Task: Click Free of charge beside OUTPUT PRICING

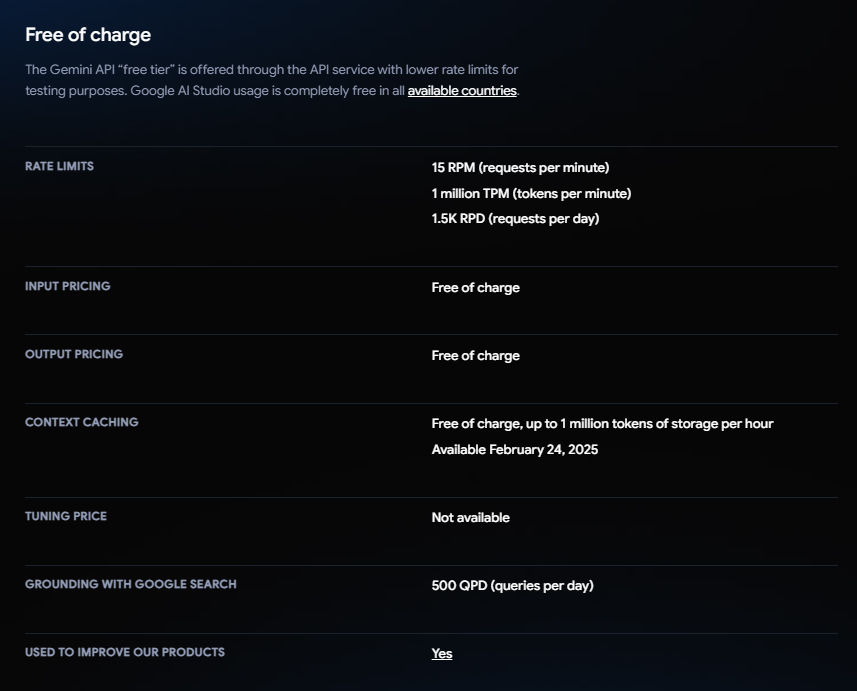Action: point(476,355)
